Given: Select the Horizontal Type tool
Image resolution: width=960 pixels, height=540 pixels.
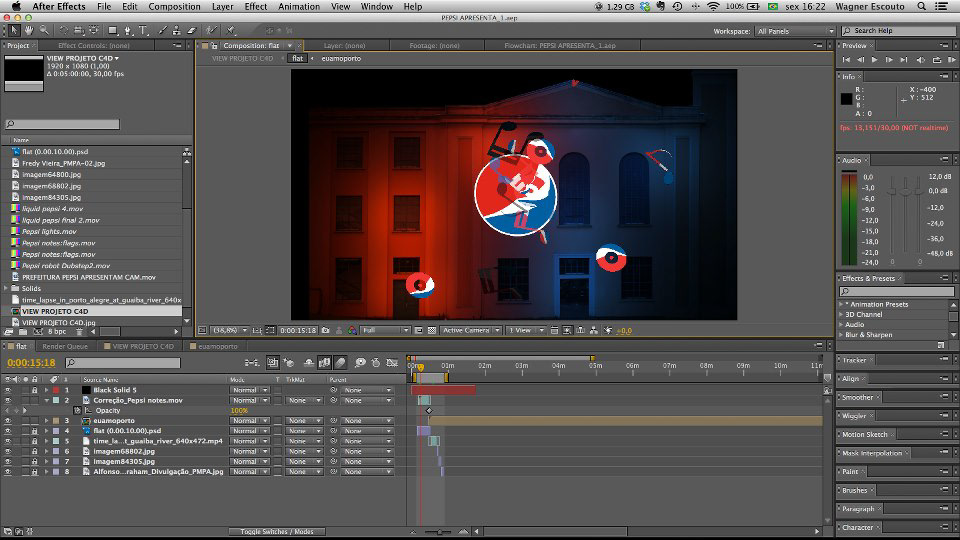Looking at the screenshot, I should click(143, 30).
